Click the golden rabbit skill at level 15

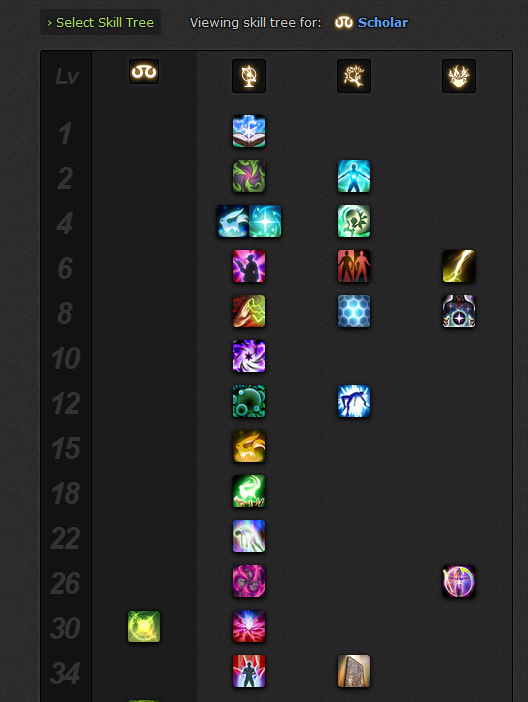coord(249,446)
